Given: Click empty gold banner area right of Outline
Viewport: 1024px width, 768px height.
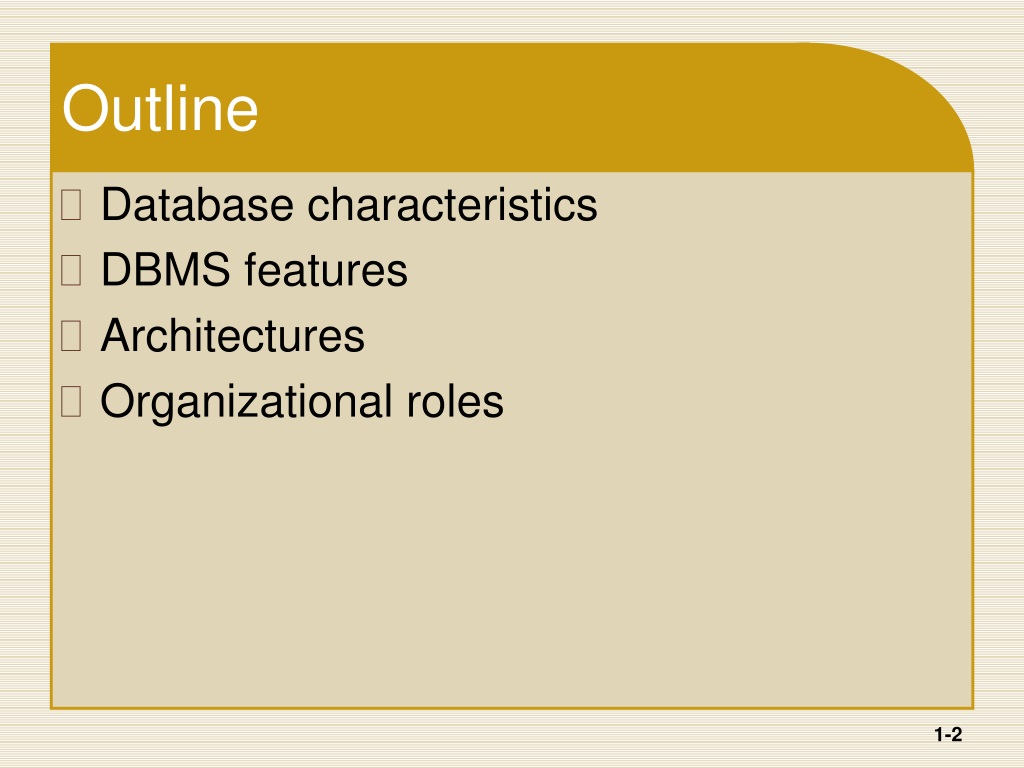Looking at the screenshot, I should click(555, 108).
